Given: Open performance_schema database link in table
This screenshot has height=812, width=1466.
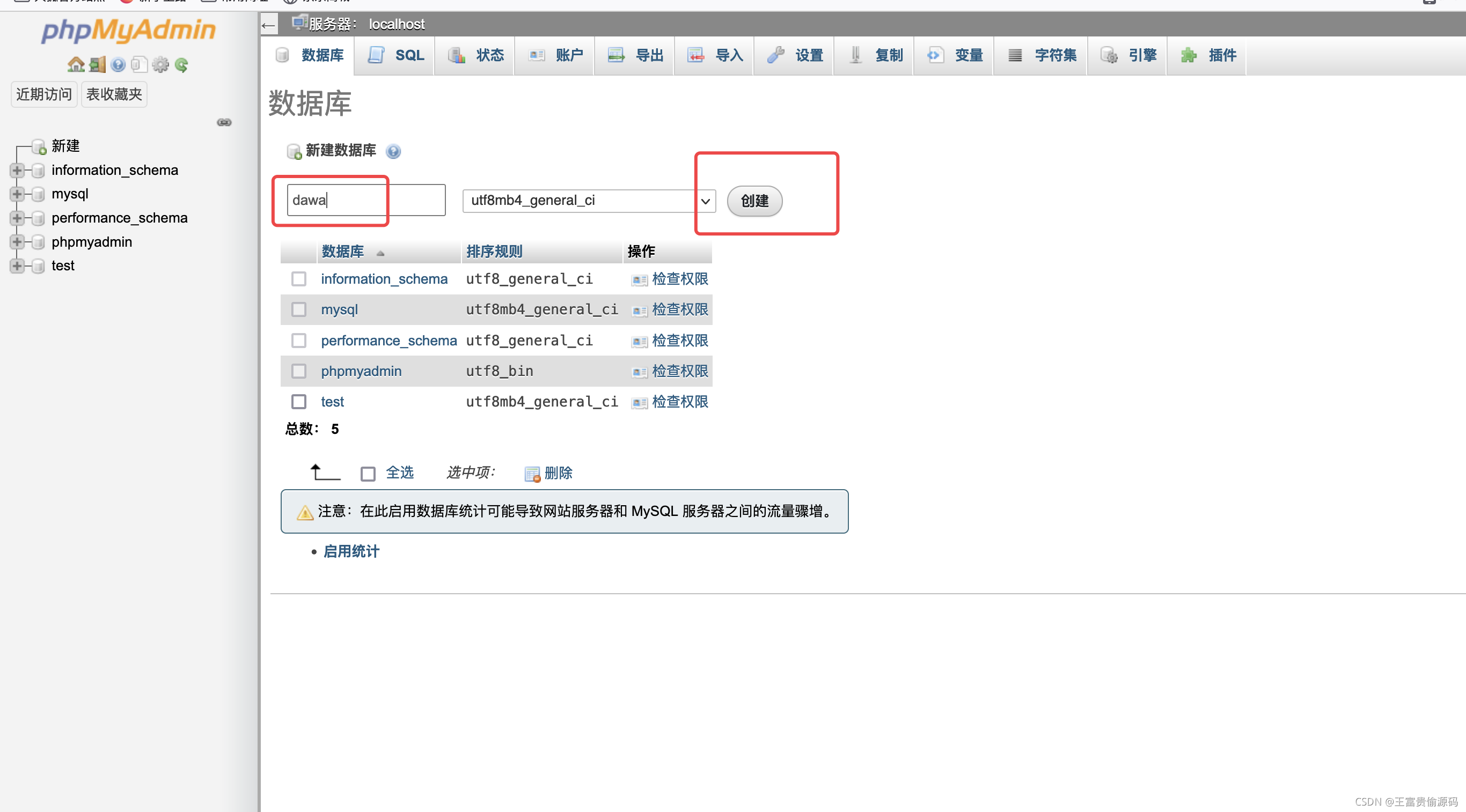Looking at the screenshot, I should pos(389,341).
